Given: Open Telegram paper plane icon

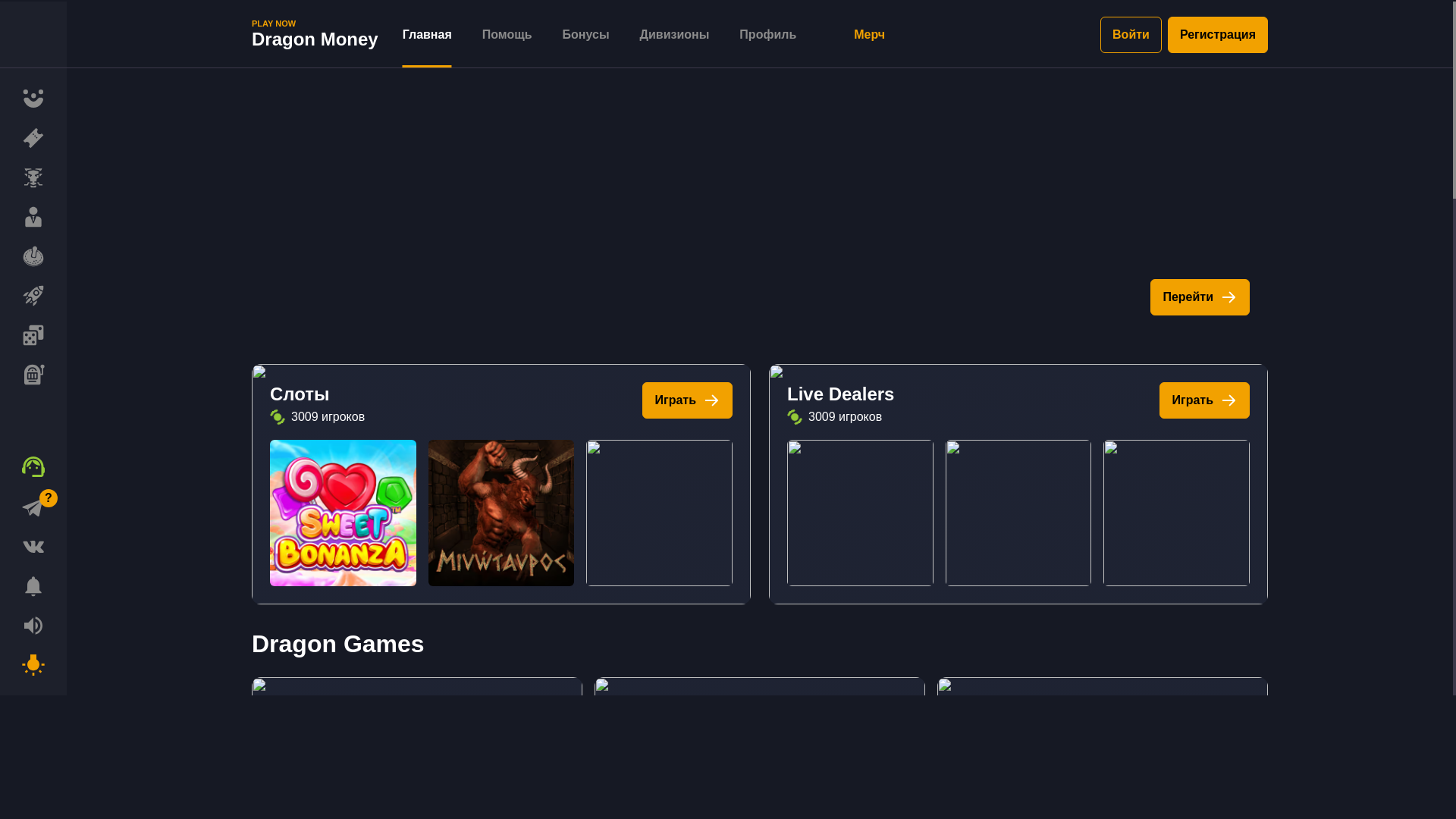Looking at the screenshot, I should [x=33, y=507].
